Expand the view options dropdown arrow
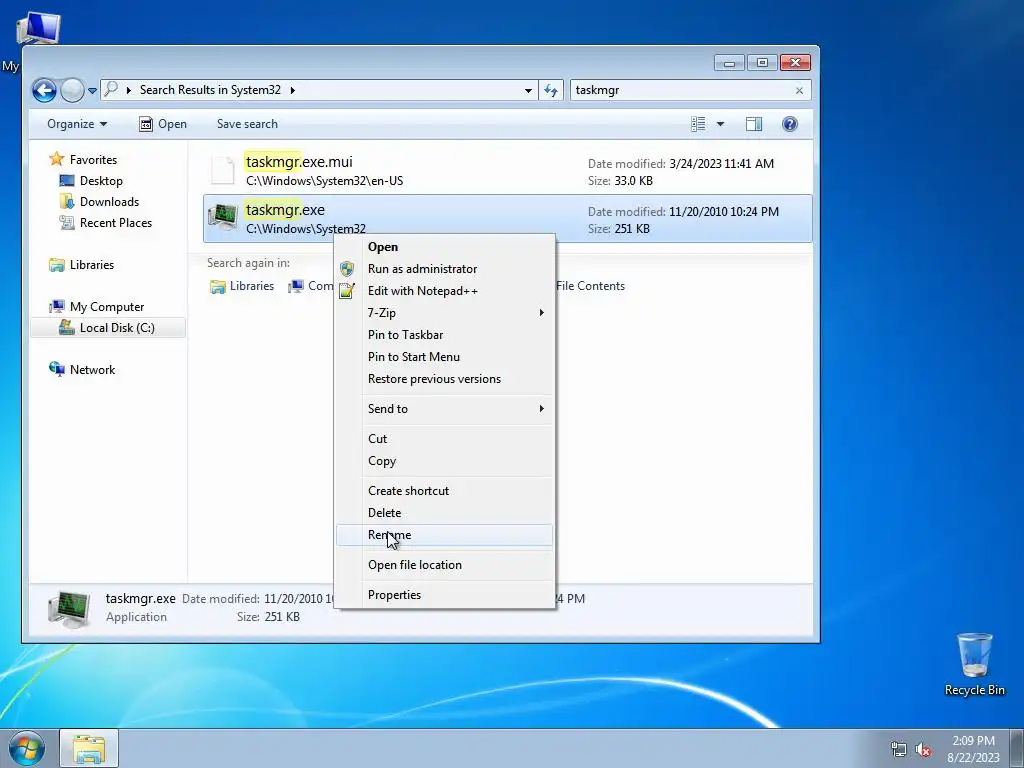The image size is (1024, 768). coord(720,124)
